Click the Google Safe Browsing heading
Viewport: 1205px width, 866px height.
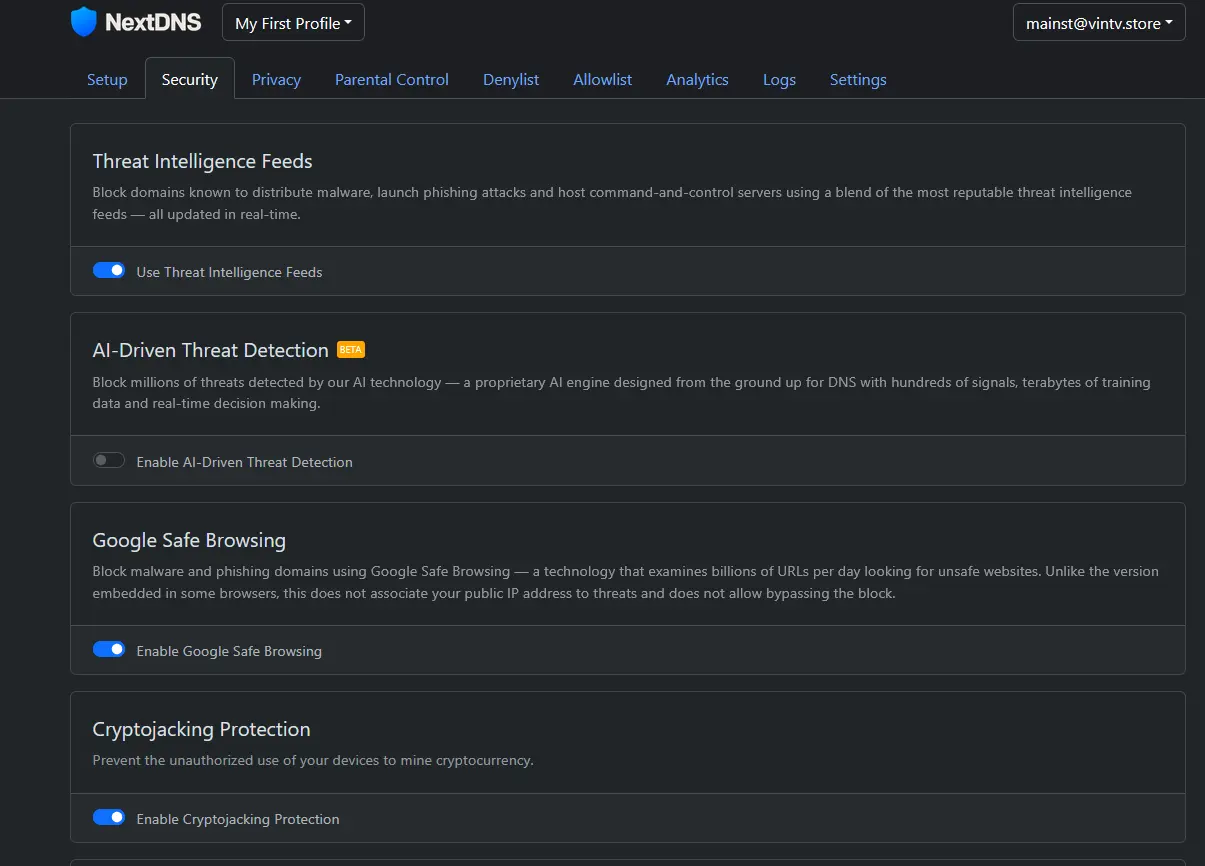click(189, 540)
